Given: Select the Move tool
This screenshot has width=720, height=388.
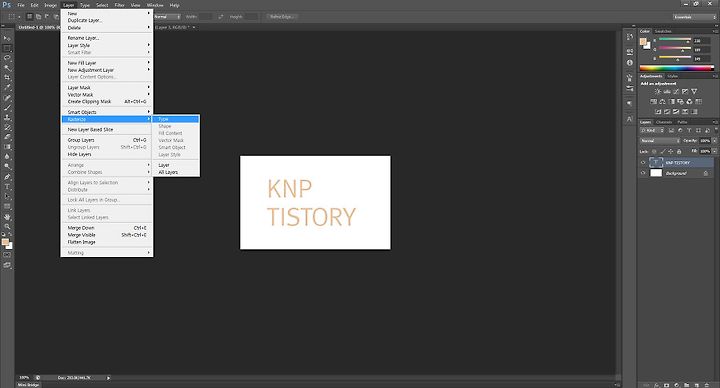Looking at the screenshot, I should 7,38.
